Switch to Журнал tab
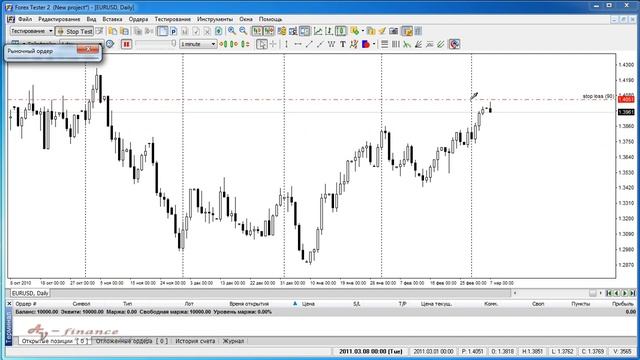The image size is (640, 360). click(233, 341)
